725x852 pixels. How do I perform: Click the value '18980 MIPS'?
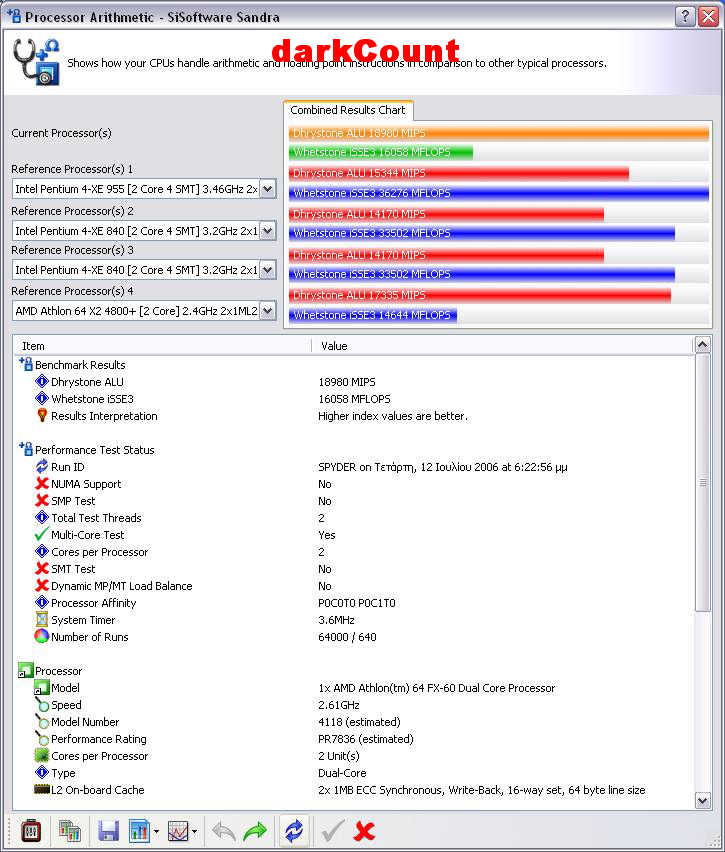(347, 382)
